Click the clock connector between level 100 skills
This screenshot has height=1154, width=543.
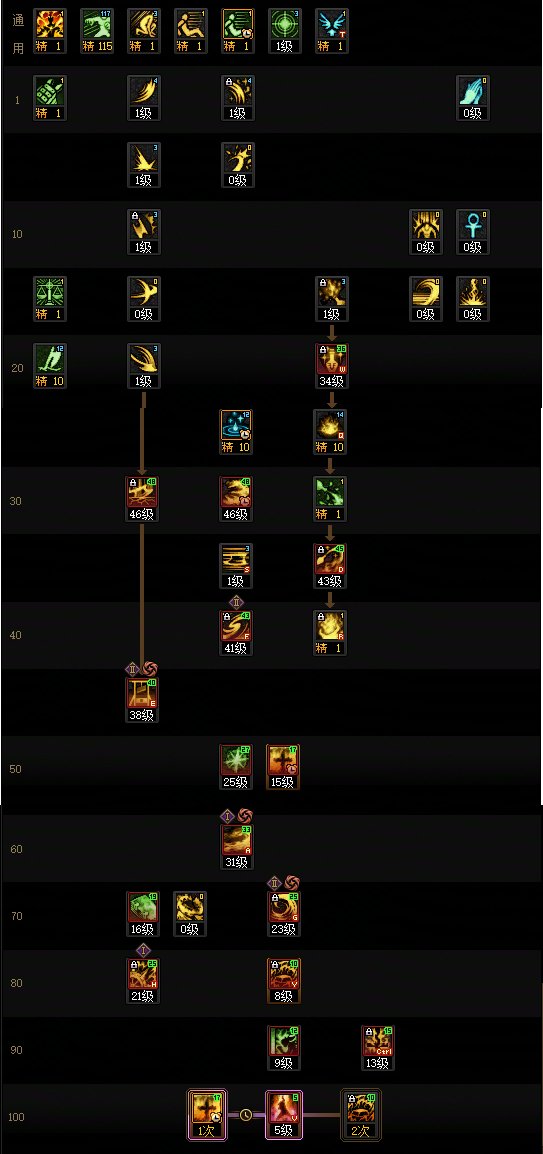point(245,1115)
